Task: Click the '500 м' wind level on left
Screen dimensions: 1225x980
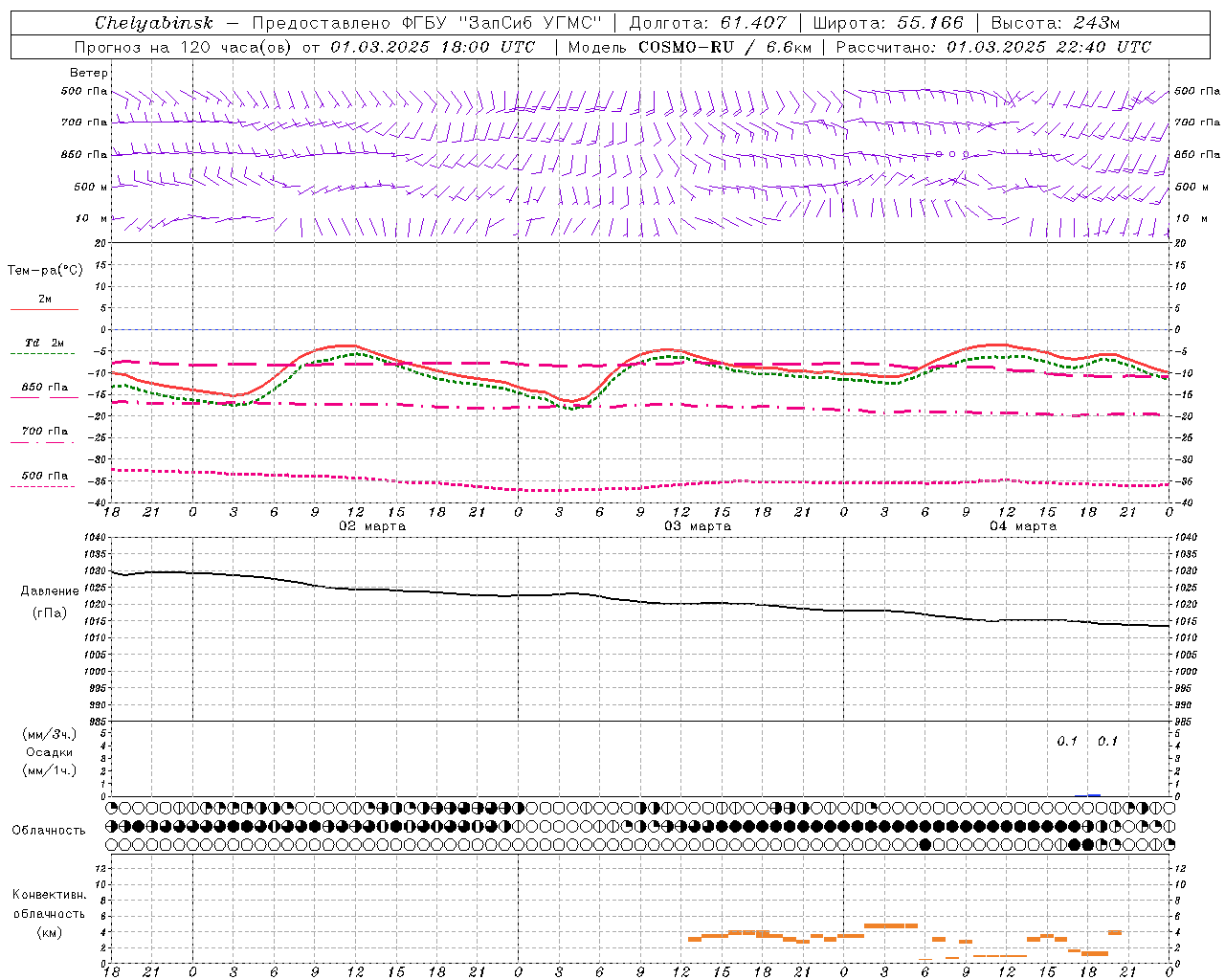Action: [91, 187]
